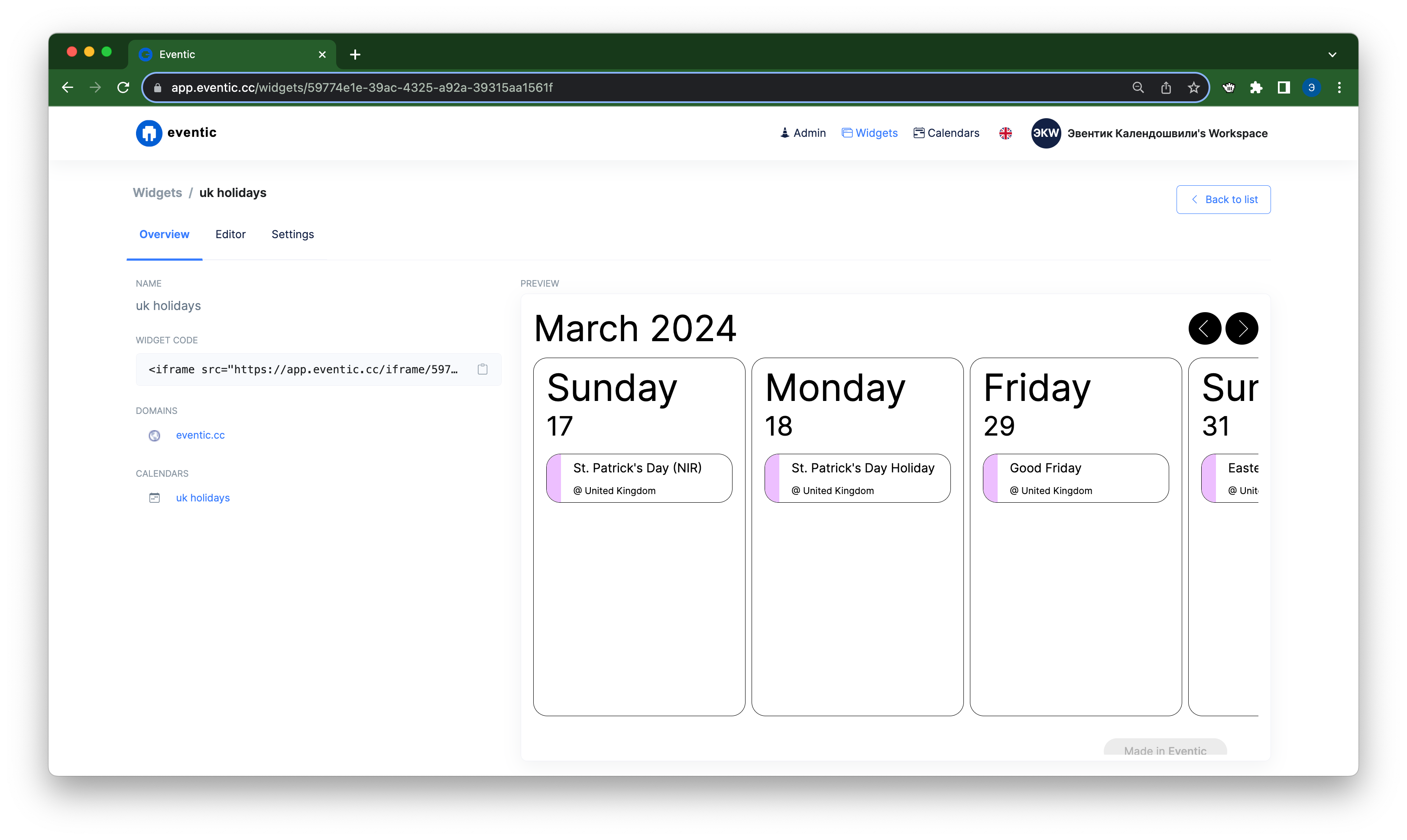Toggle browser side panel icon
The height and width of the screenshot is (840, 1407).
coord(1284,87)
